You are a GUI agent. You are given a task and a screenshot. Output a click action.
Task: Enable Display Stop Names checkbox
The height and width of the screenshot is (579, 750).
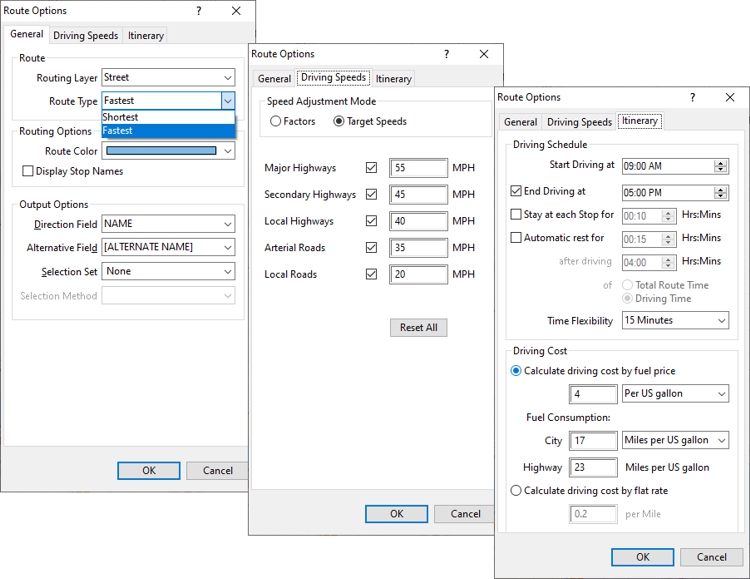(28, 172)
